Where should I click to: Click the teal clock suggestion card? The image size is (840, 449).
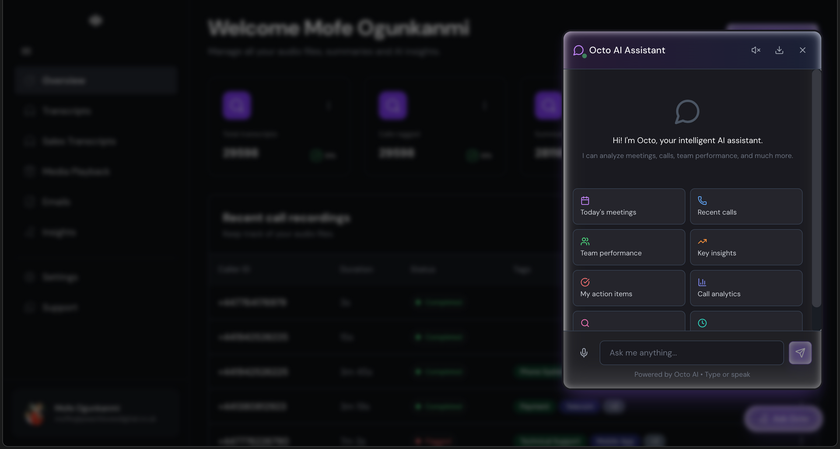pos(746,321)
